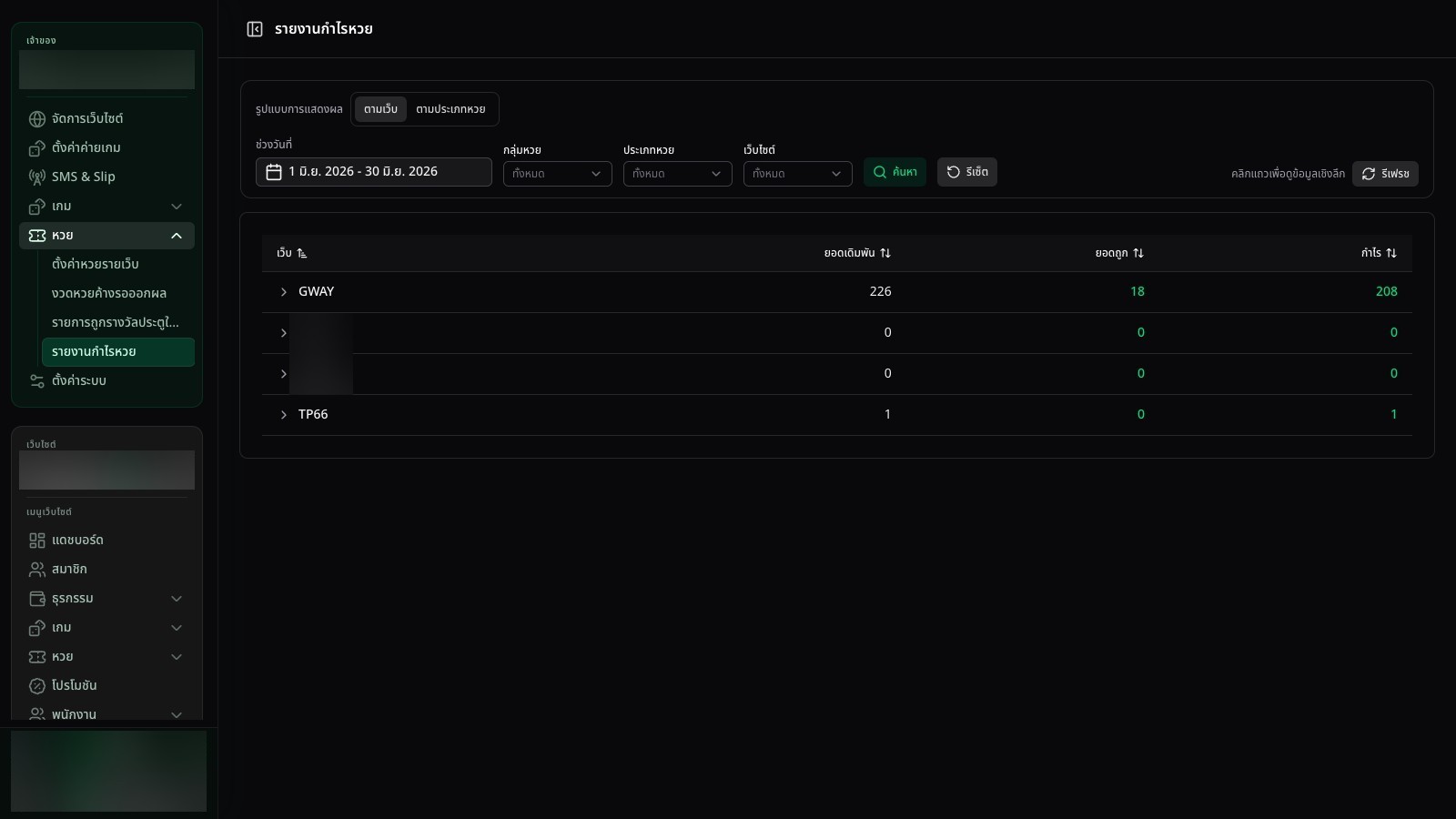Click the สมาชิก users icon
The width and height of the screenshot is (1456, 819).
[37, 570]
